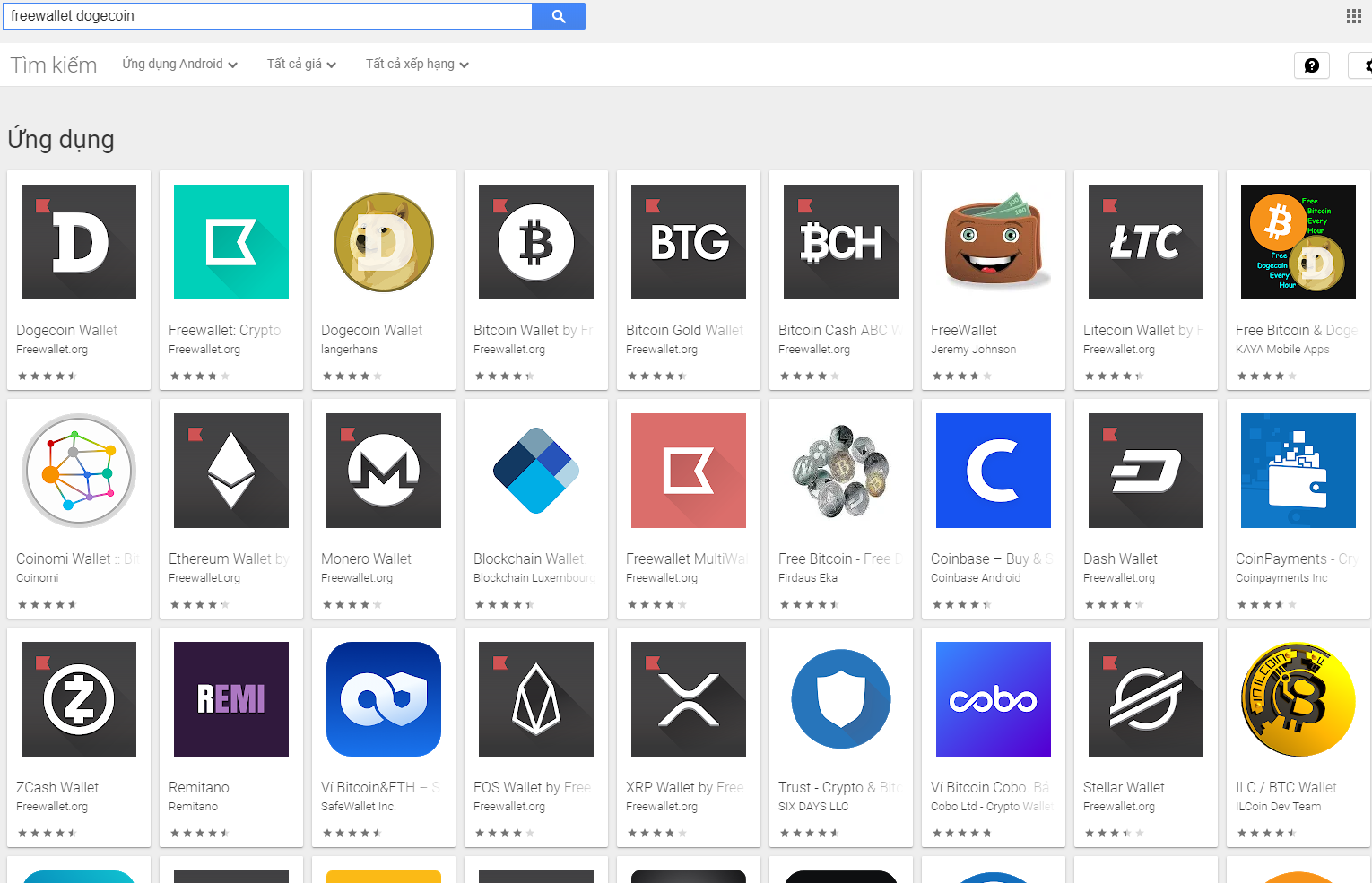This screenshot has height=883, width=1372.
Task: Open the Coinomi Wallet network icon
Action: click(x=79, y=471)
